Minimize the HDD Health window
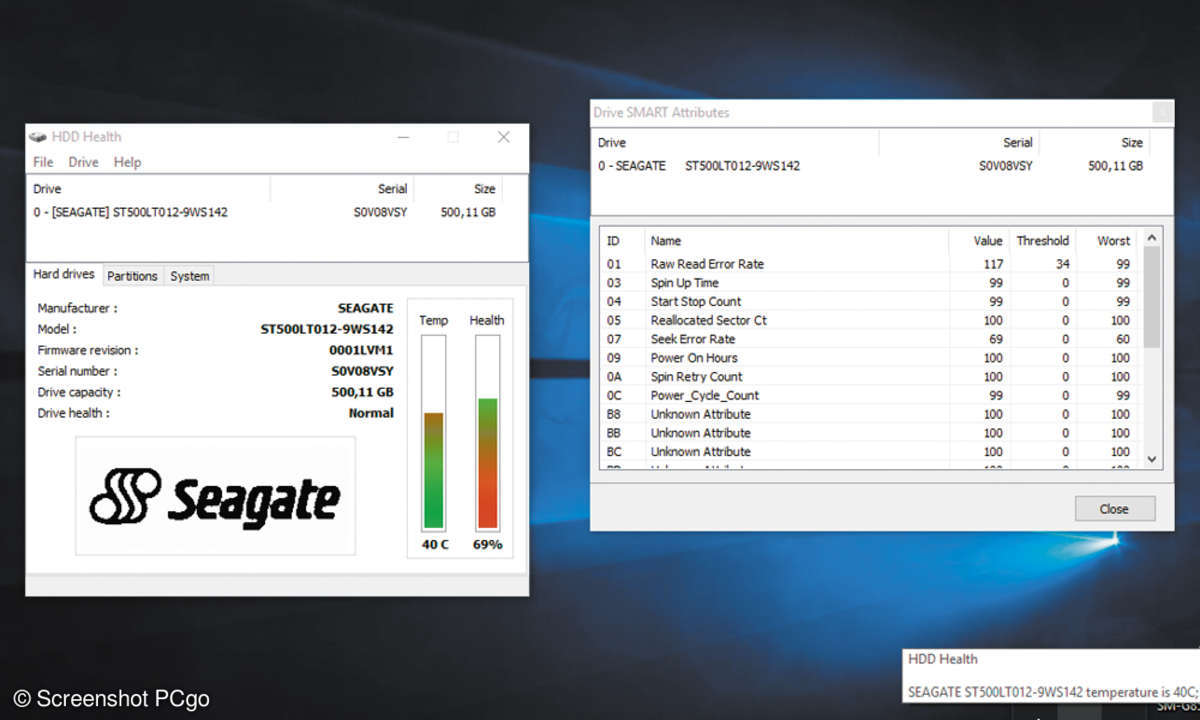 (402, 137)
